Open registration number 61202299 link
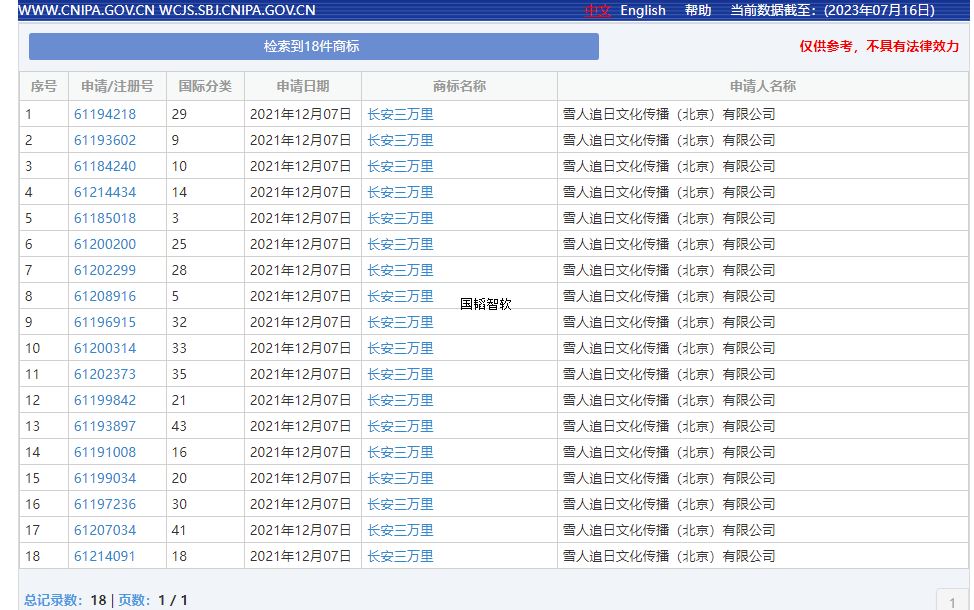Image resolution: width=974 pixels, height=610 pixels. 104,271
